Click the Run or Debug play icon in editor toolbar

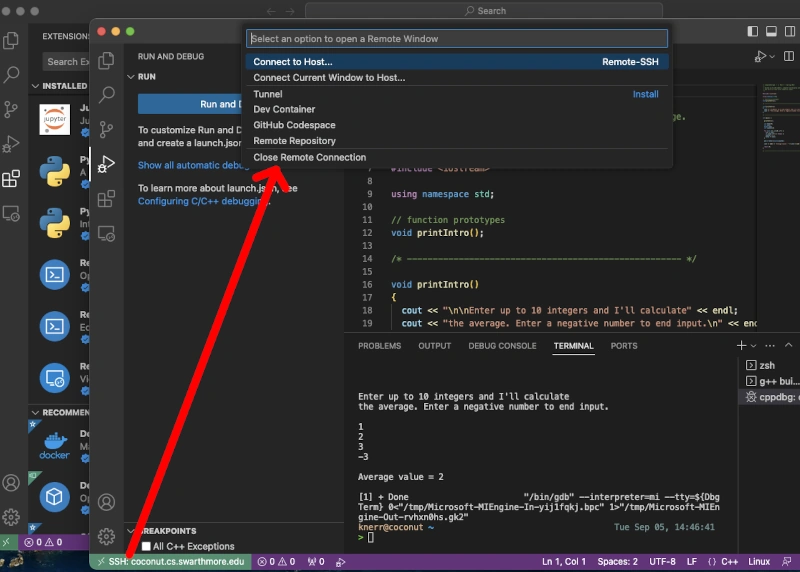pos(760,56)
